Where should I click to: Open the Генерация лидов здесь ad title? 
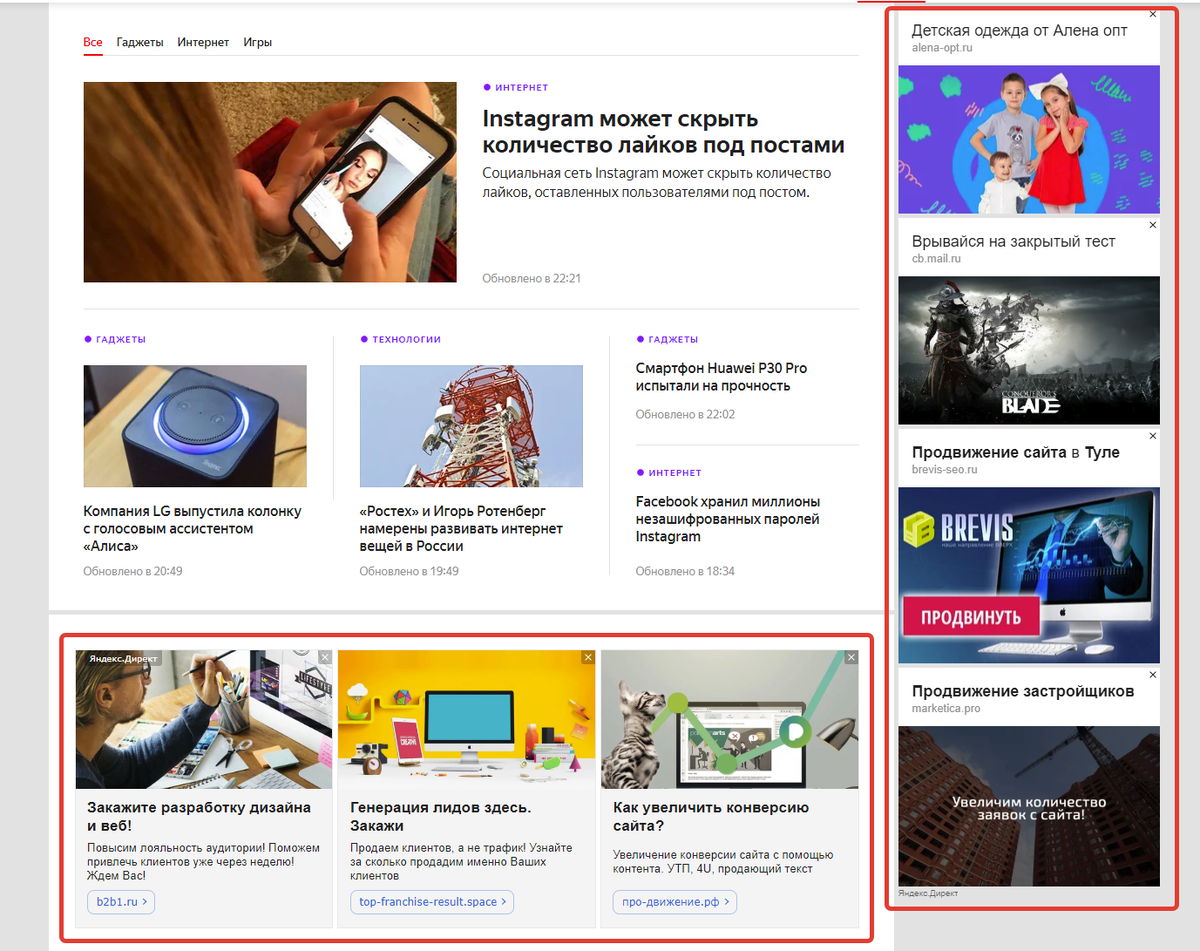tap(441, 816)
